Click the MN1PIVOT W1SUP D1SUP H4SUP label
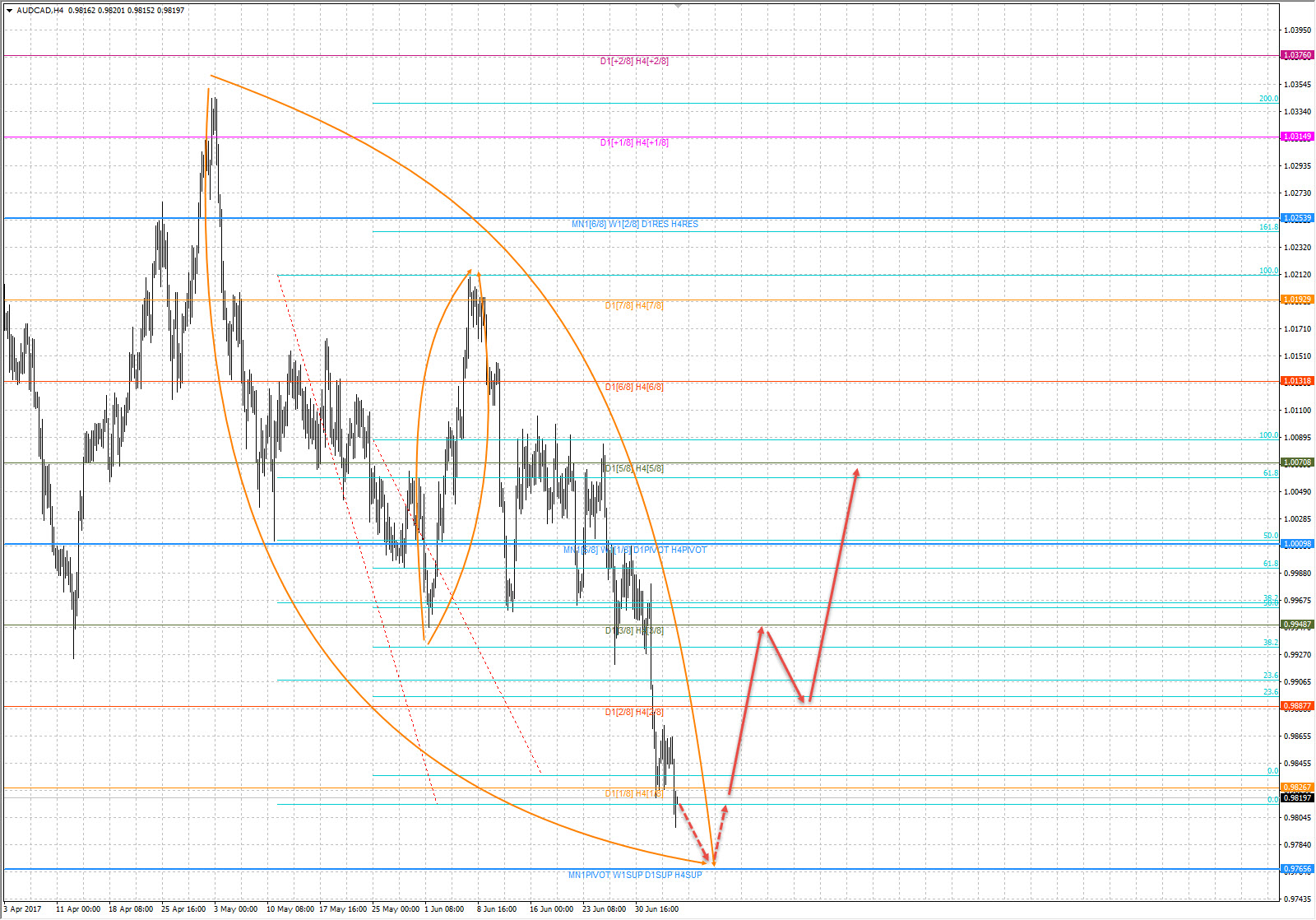 pyautogui.click(x=635, y=875)
